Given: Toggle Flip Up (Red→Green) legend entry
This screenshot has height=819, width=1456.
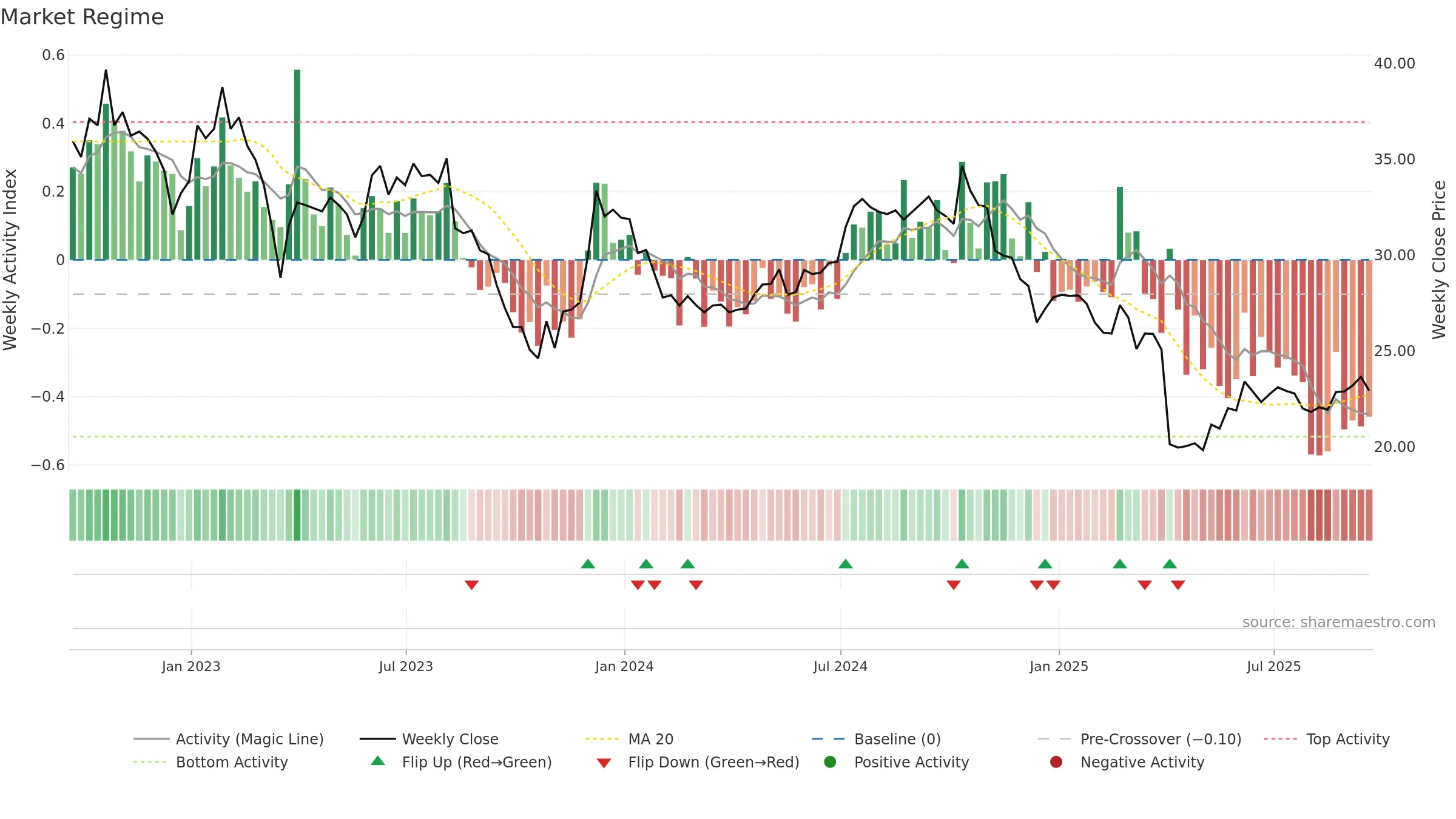Looking at the screenshot, I should point(461,762).
